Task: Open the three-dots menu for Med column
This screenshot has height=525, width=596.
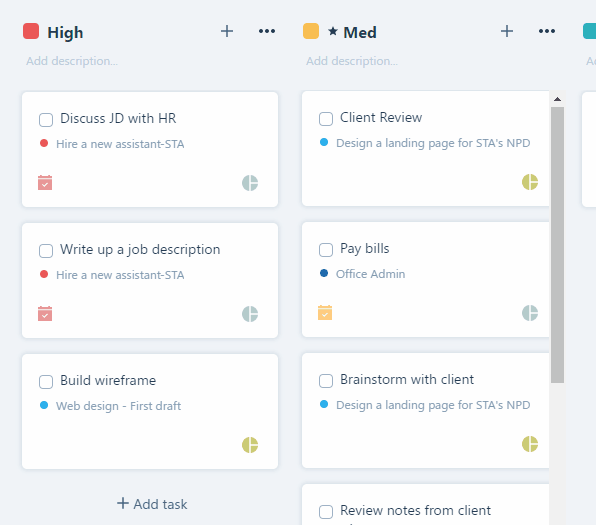Action: tap(547, 31)
